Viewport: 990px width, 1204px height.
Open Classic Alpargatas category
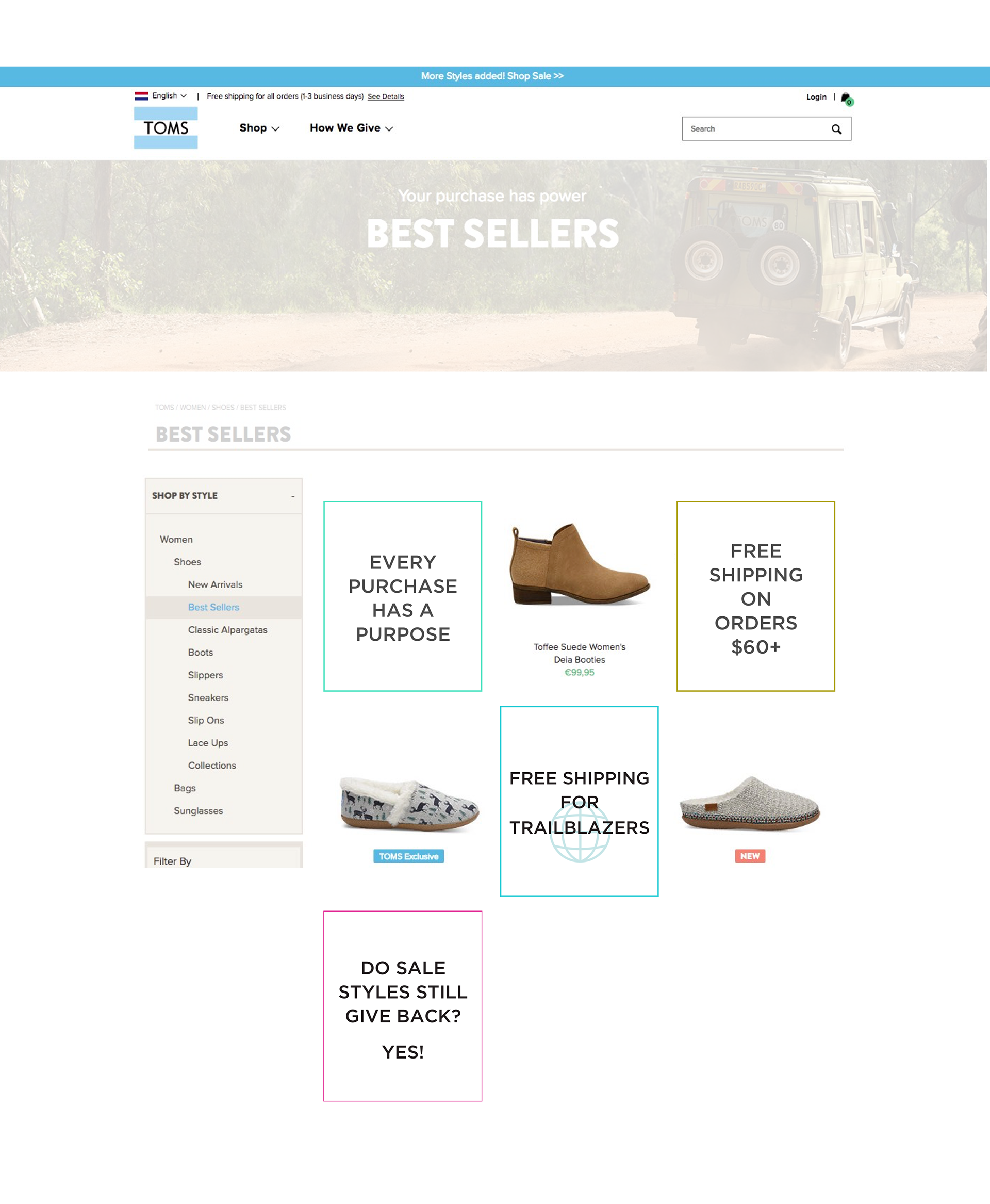pyautogui.click(x=227, y=630)
